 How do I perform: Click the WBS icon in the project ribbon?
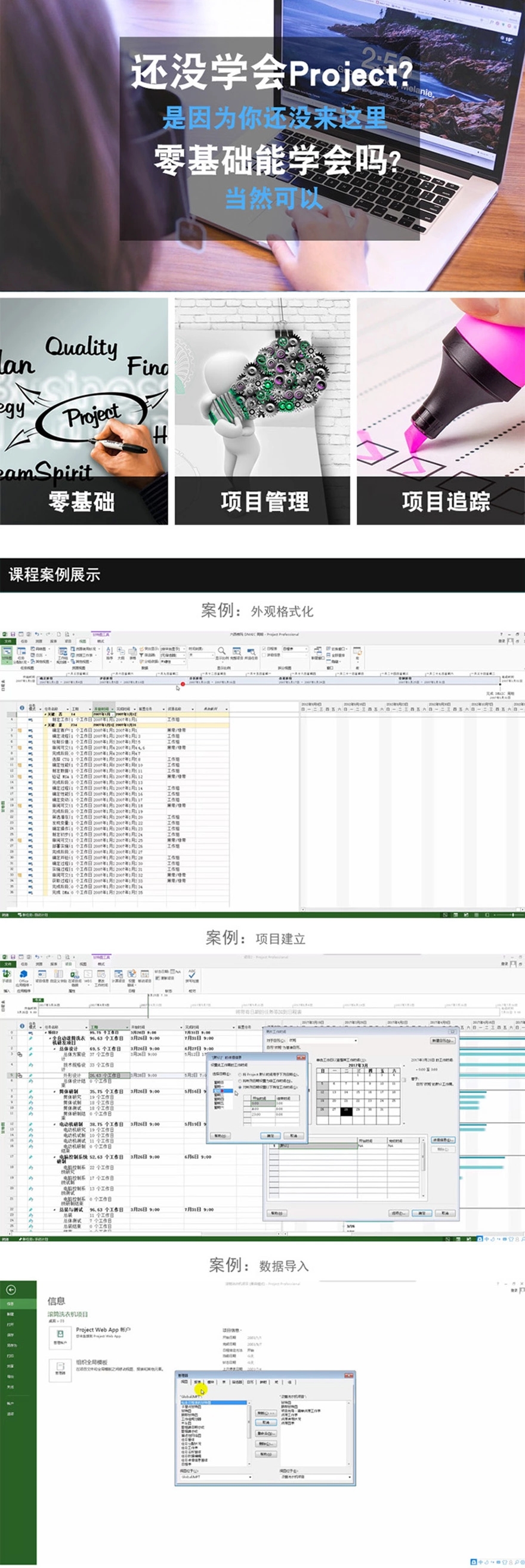88,977
